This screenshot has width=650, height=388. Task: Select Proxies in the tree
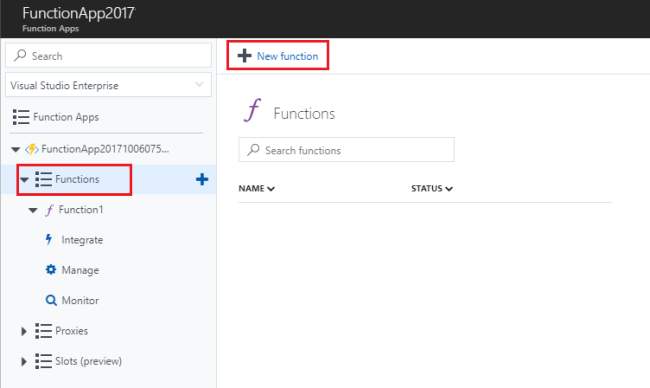[72, 331]
